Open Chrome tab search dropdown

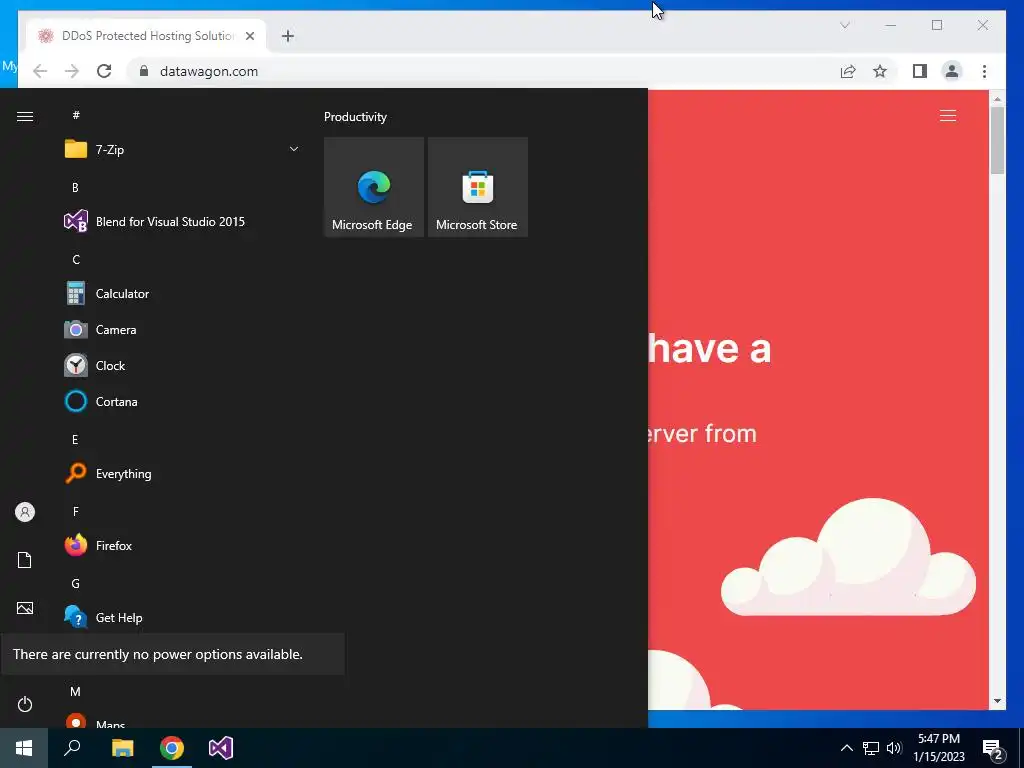click(x=844, y=25)
